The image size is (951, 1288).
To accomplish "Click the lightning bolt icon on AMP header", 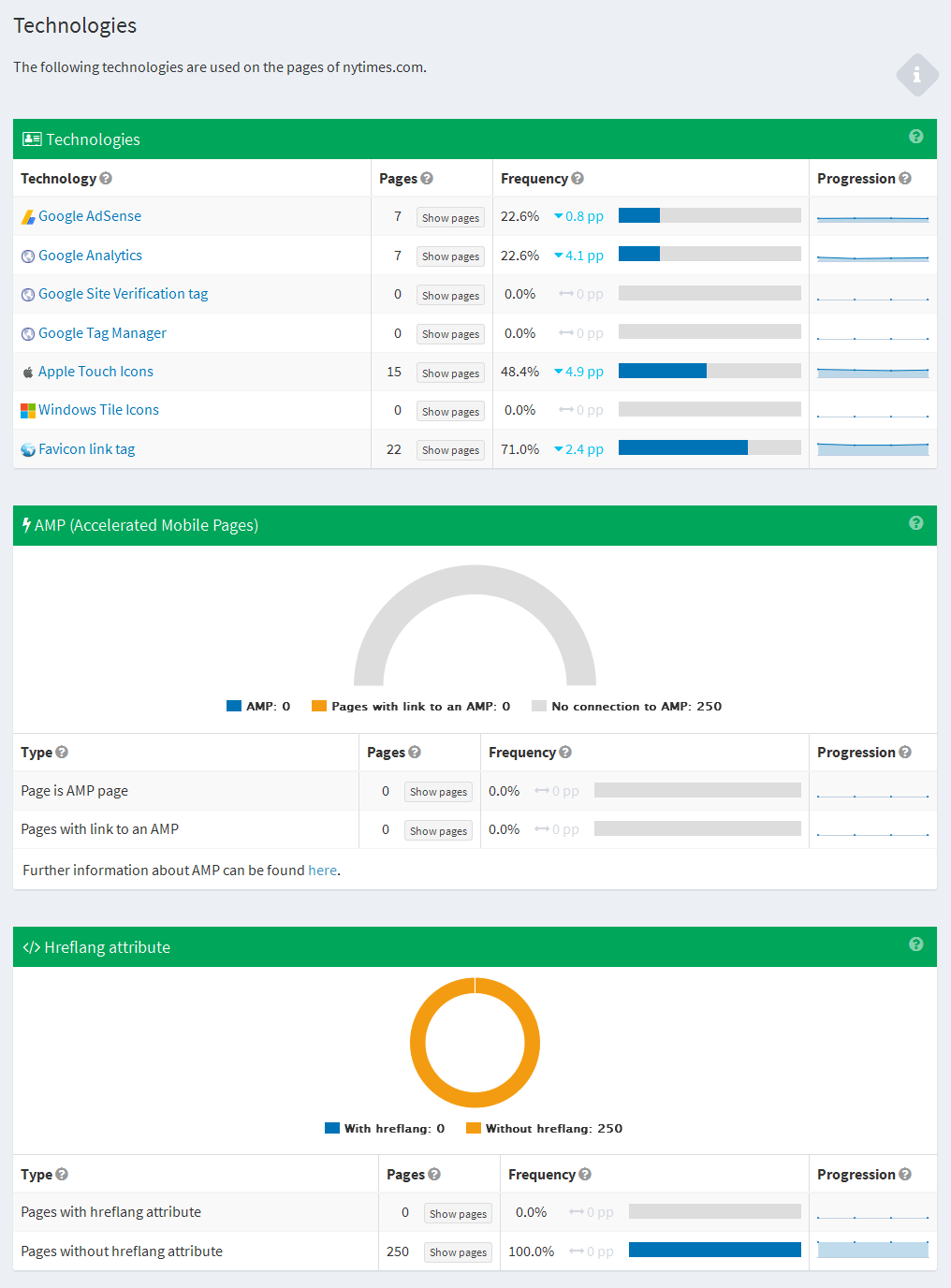I will (26, 525).
